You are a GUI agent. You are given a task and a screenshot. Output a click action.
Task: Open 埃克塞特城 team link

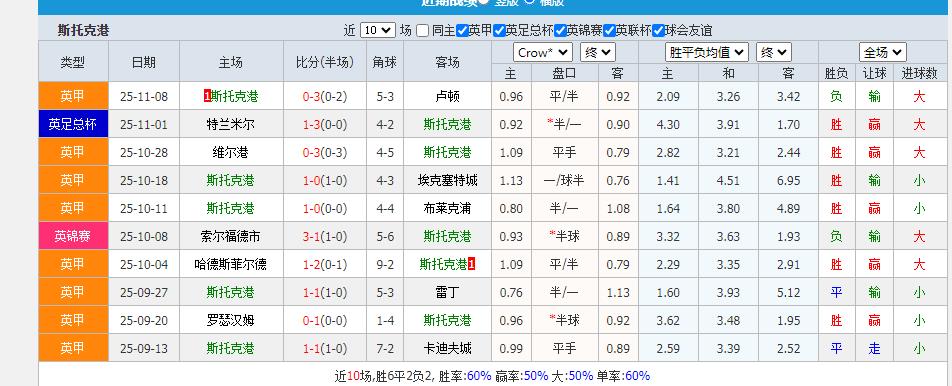(447, 180)
